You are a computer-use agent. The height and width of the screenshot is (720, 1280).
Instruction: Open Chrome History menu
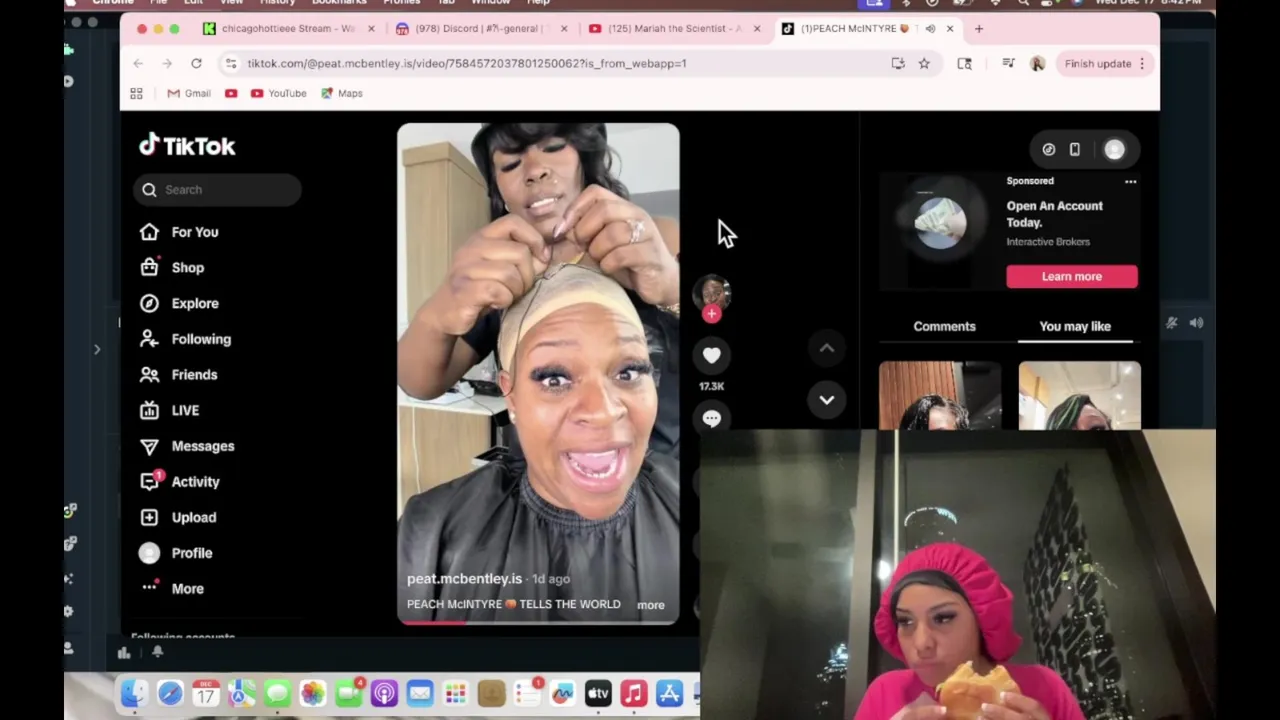(277, 3)
